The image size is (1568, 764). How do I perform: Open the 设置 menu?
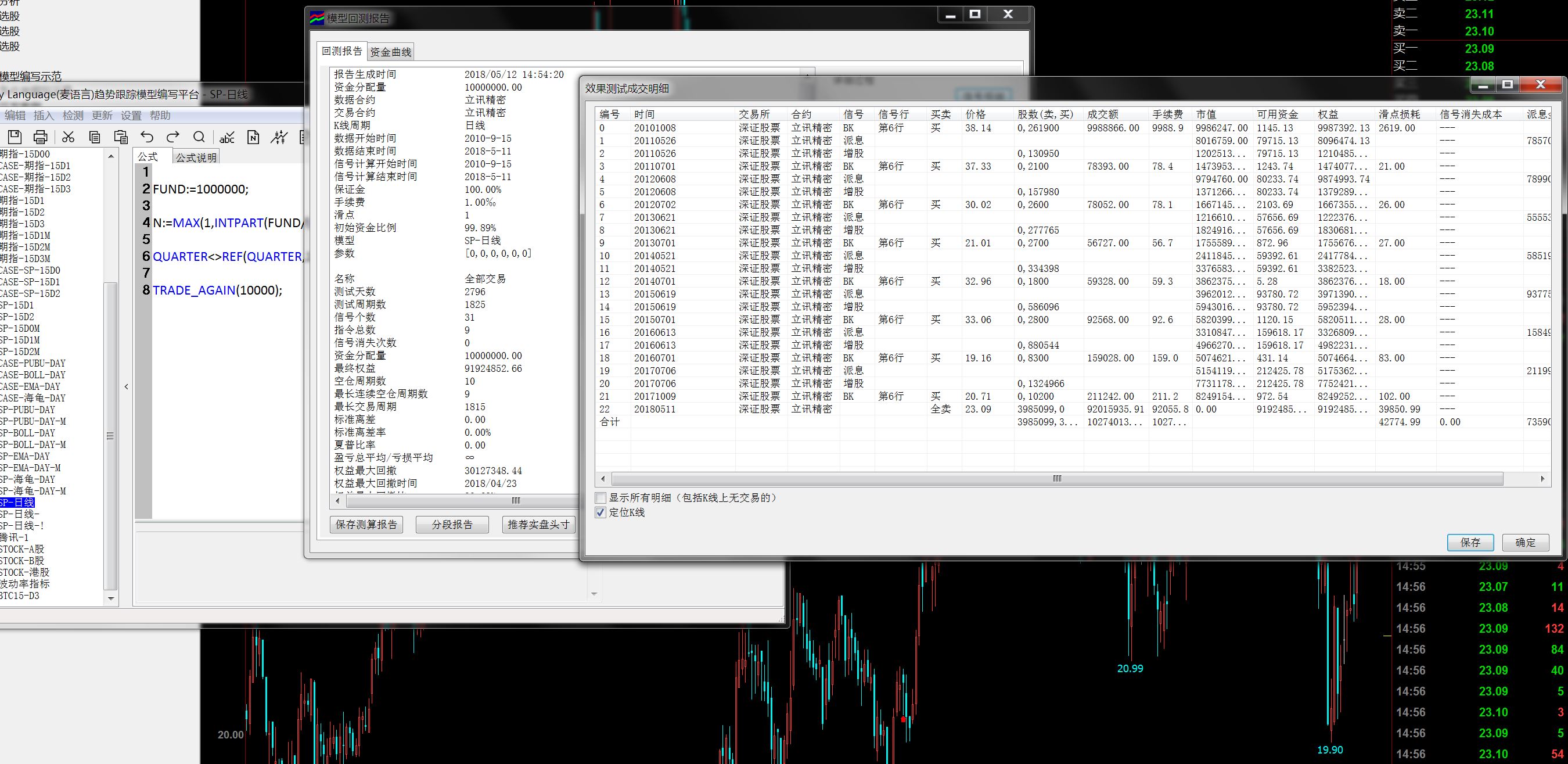[x=131, y=116]
